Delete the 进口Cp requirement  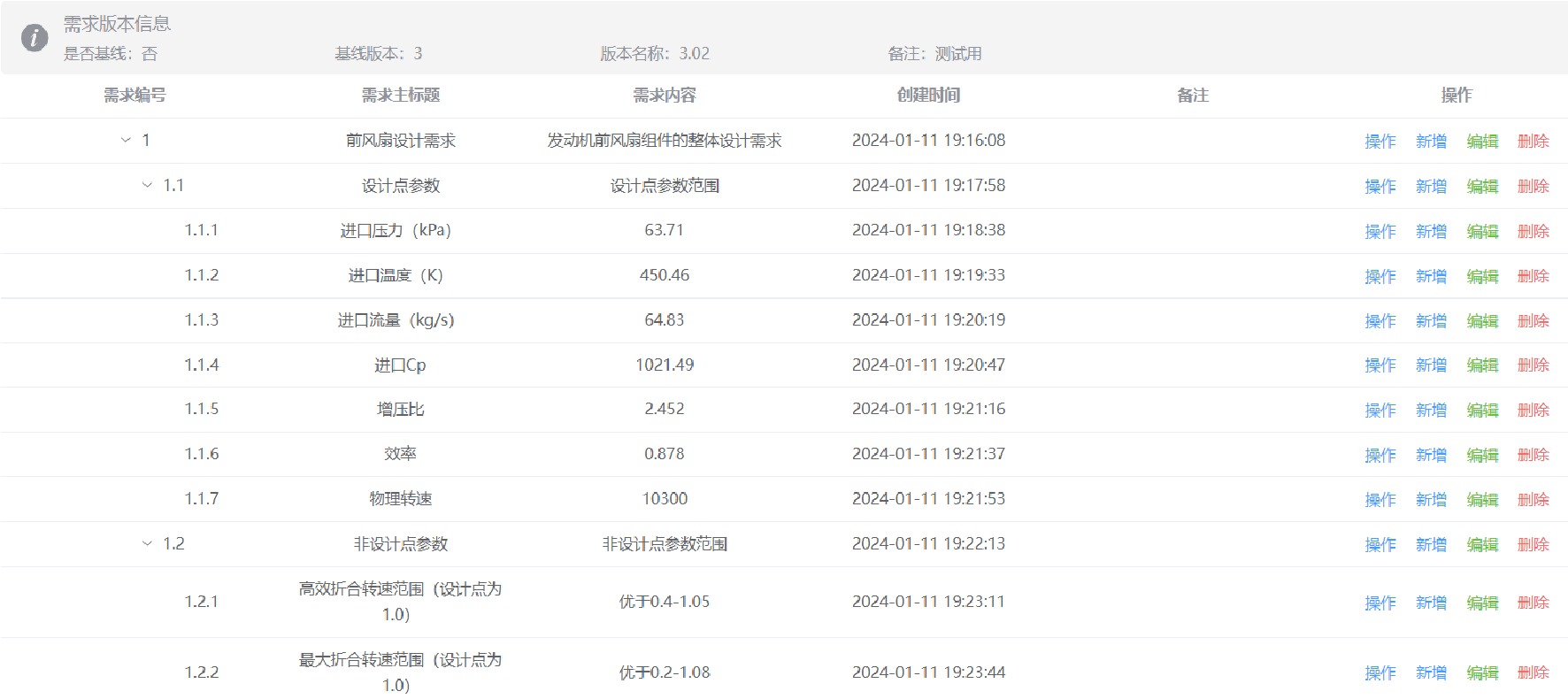(x=1533, y=365)
